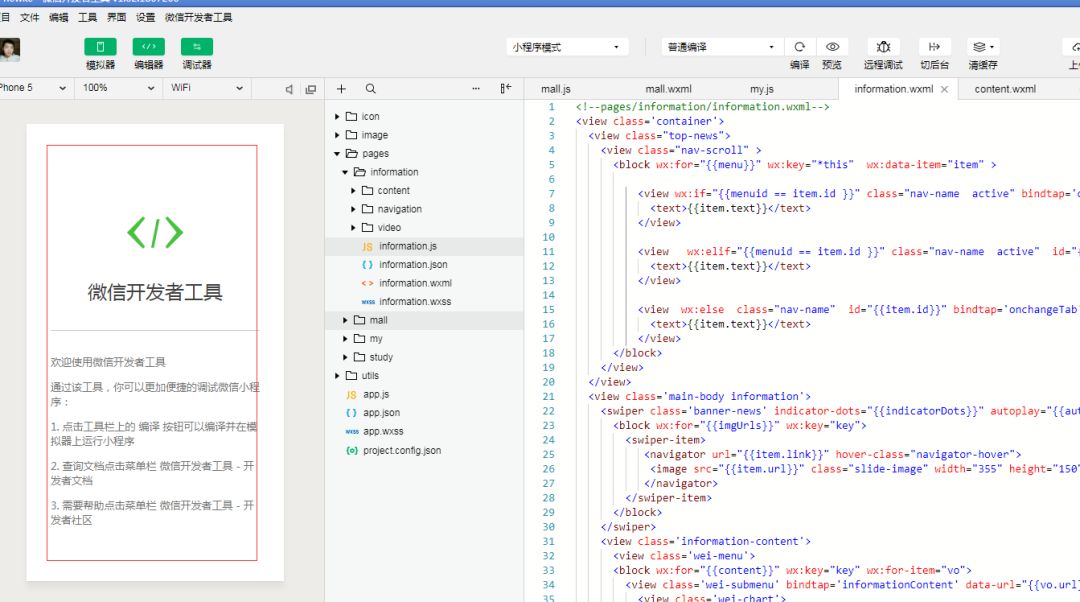Switch to the my.js tab
Image resolution: width=1080 pixels, height=602 pixels.
pos(762,89)
